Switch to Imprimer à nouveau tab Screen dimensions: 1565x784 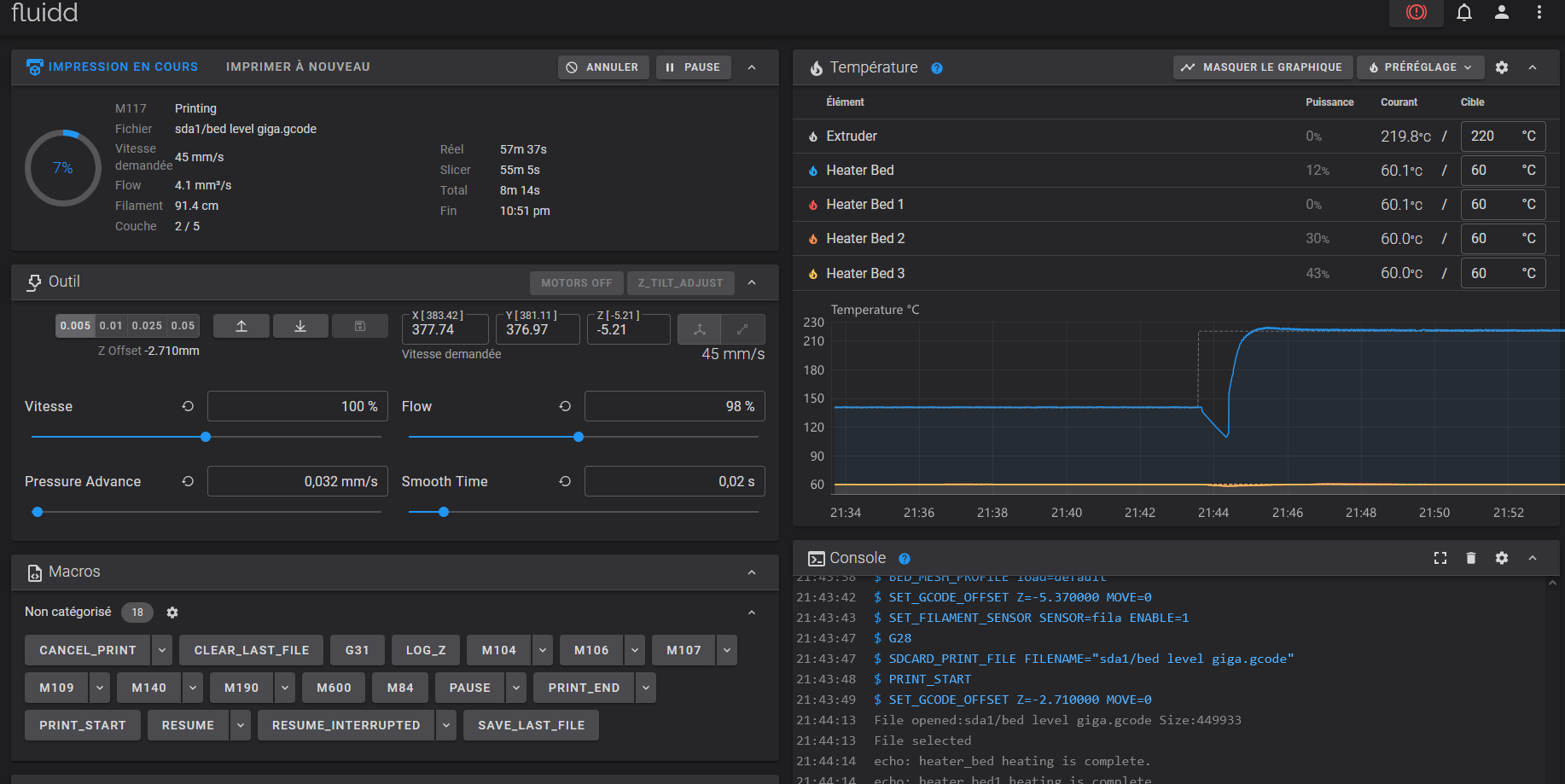click(298, 67)
